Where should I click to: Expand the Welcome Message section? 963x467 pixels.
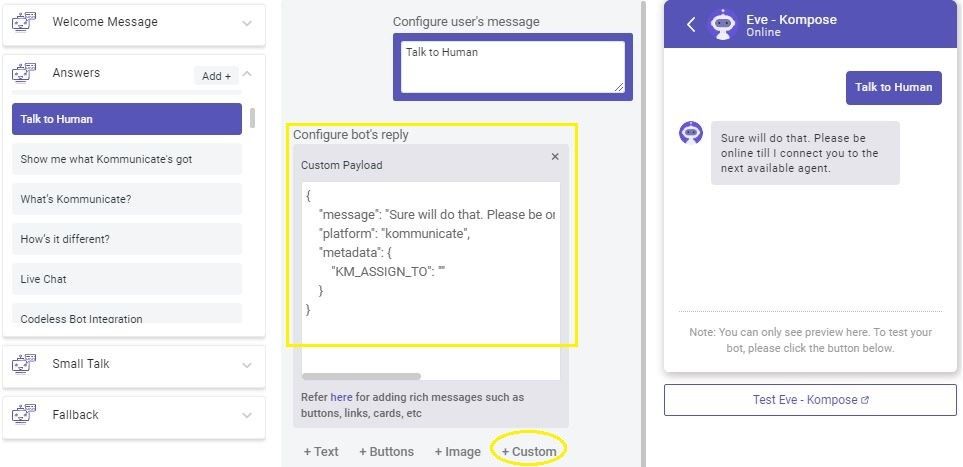[x=247, y=23]
